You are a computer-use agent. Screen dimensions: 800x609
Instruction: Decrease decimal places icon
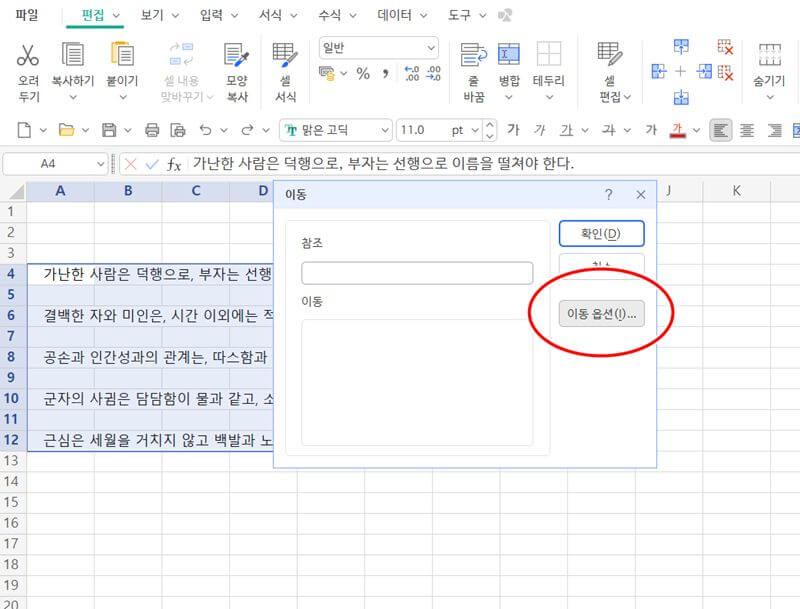[x=433, y=73]
